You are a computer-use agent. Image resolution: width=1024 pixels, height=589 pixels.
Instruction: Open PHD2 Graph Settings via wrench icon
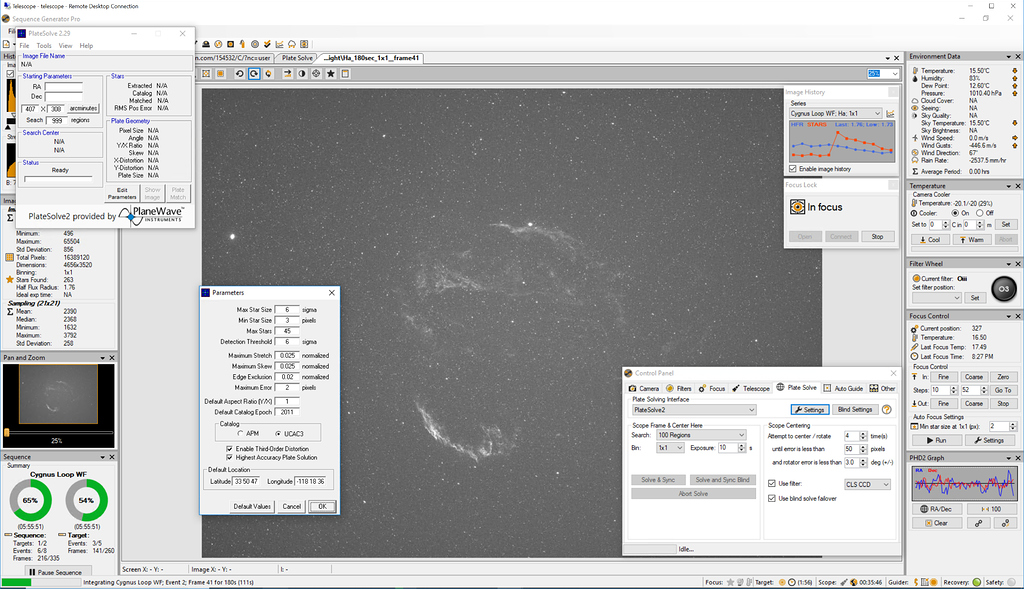[1006, 523]
